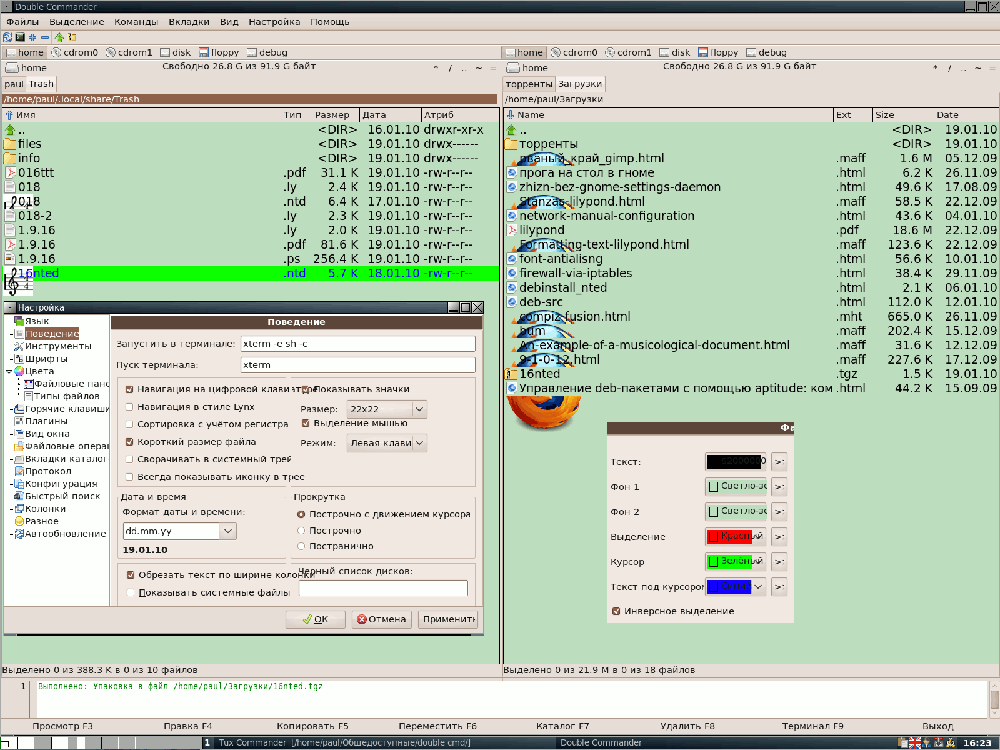Click the Применить button
Viewport: 1000px width, 750px height.
pyautogui.click(x=447, y=619)
